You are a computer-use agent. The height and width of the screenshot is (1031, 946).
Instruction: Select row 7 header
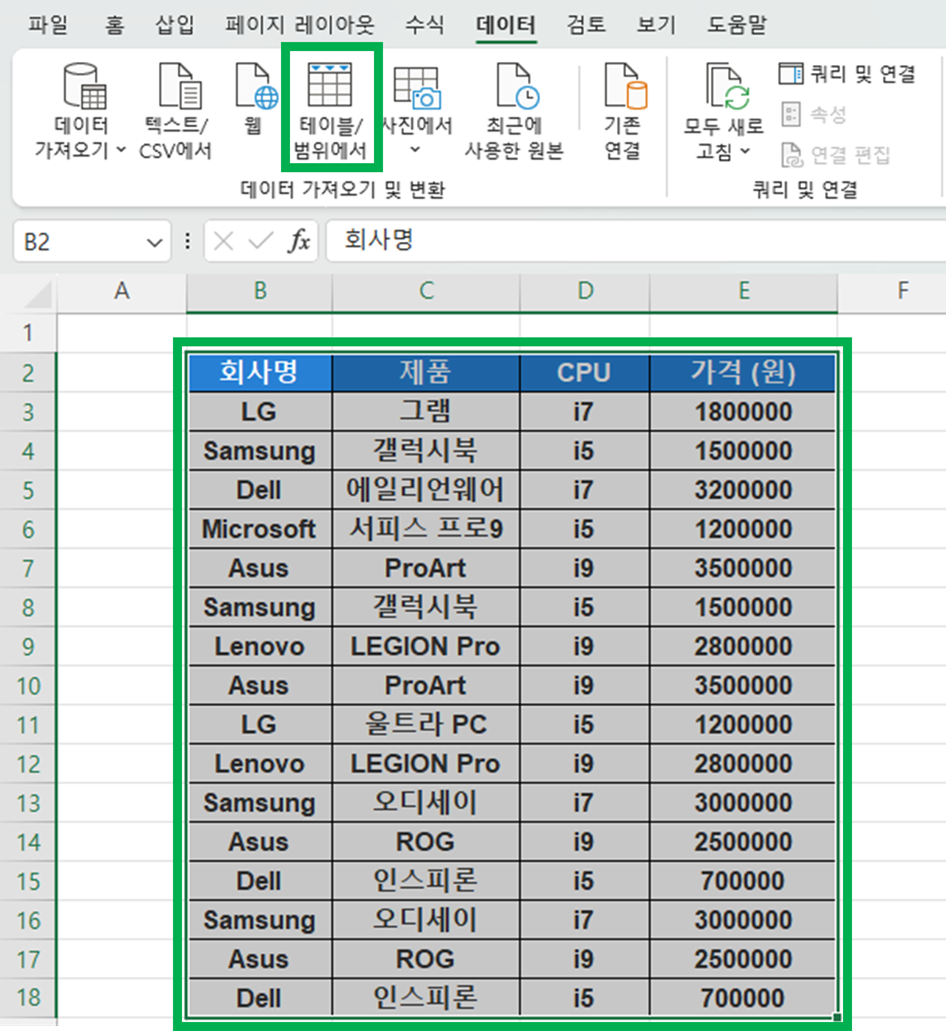(x=28, y=568)
